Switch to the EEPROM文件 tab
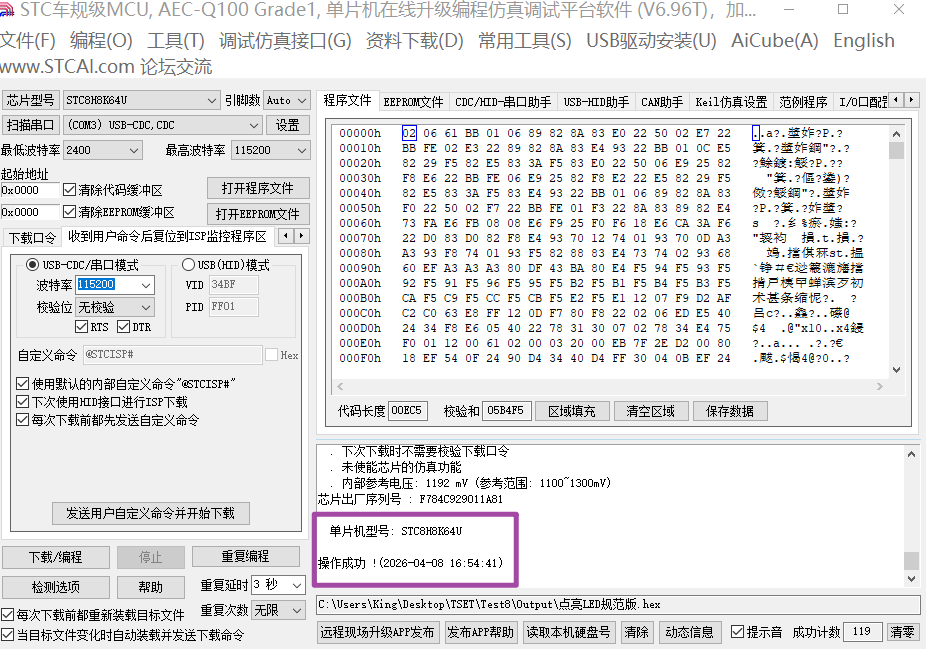Viewport: 926px width, 649px height. coord(413,102)
